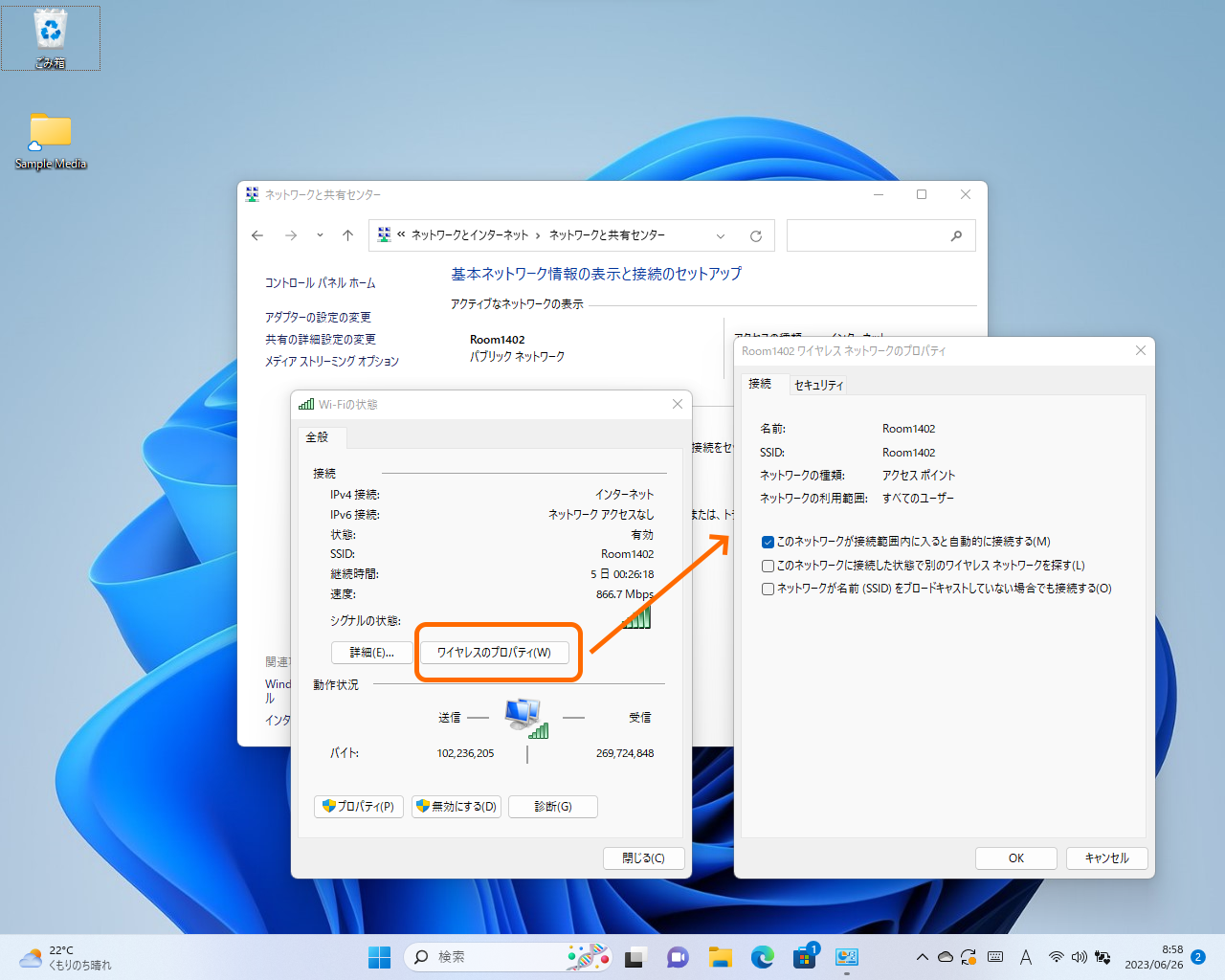Enable connecting even when SSID is not broadcast
1225x980 pixels.
point(768,589)
